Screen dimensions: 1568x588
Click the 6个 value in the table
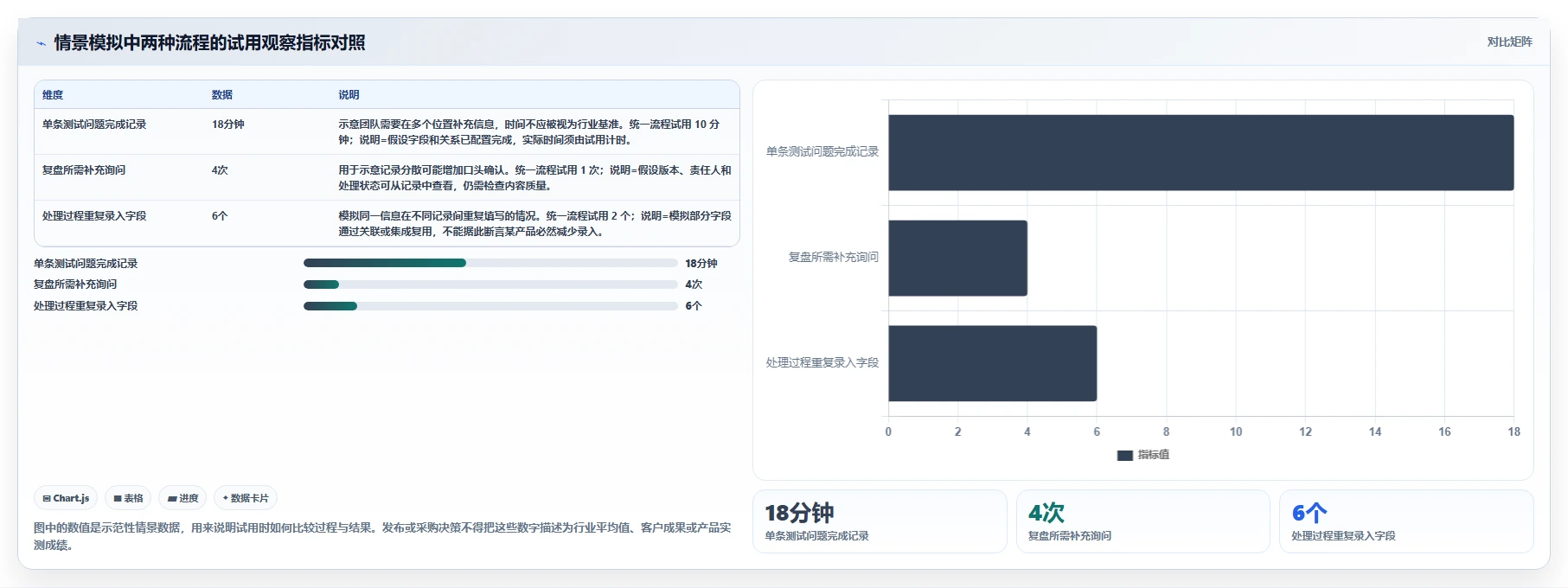tap(220, 216)
